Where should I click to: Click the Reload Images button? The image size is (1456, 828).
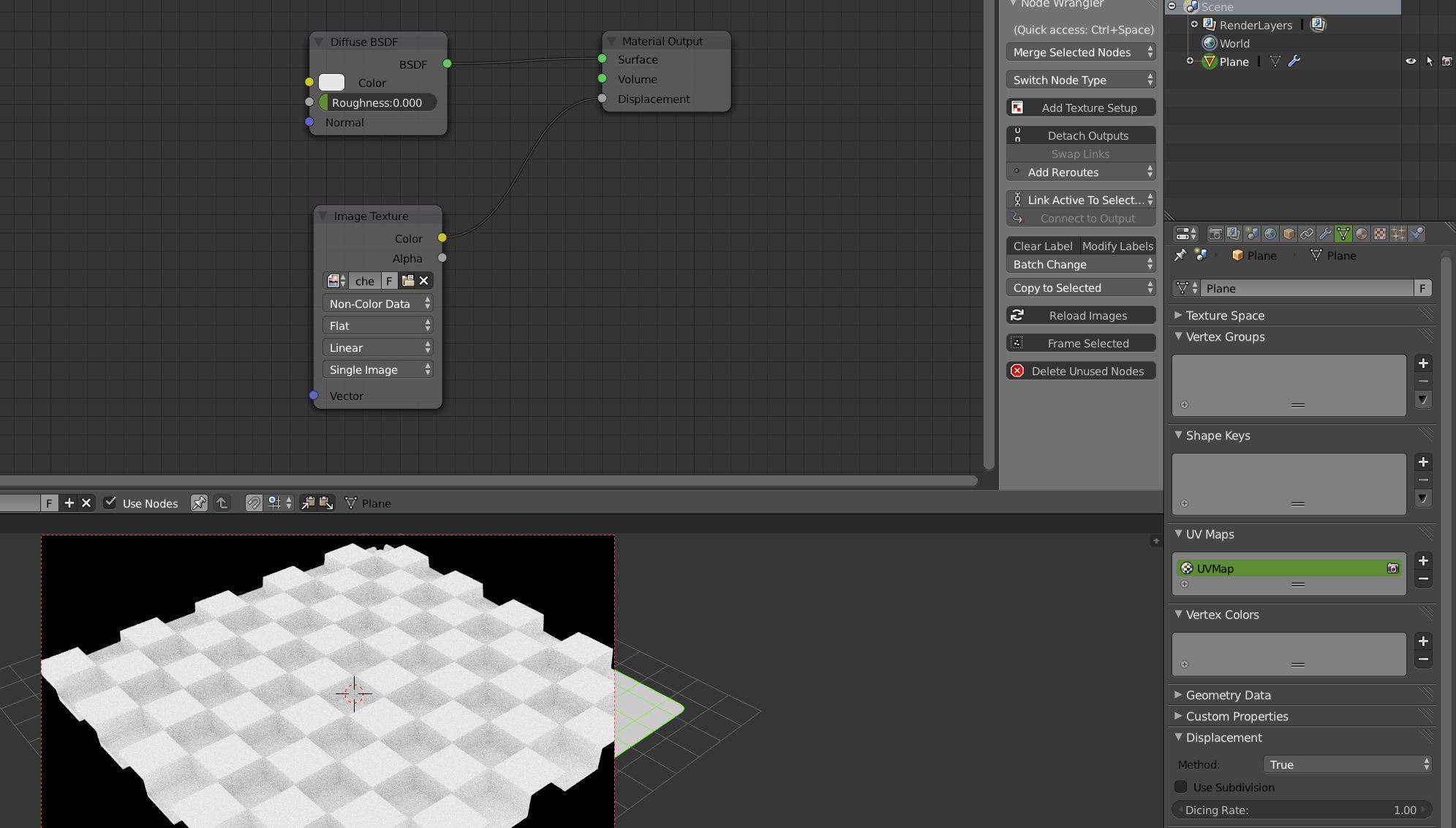point(1081,315)
